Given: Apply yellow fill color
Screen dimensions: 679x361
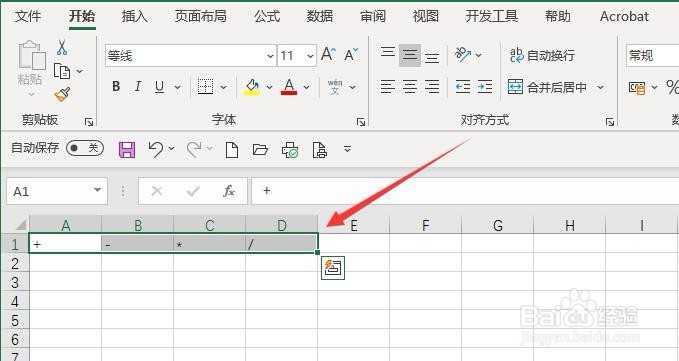Looking at the screenshot, I should 252,87.
